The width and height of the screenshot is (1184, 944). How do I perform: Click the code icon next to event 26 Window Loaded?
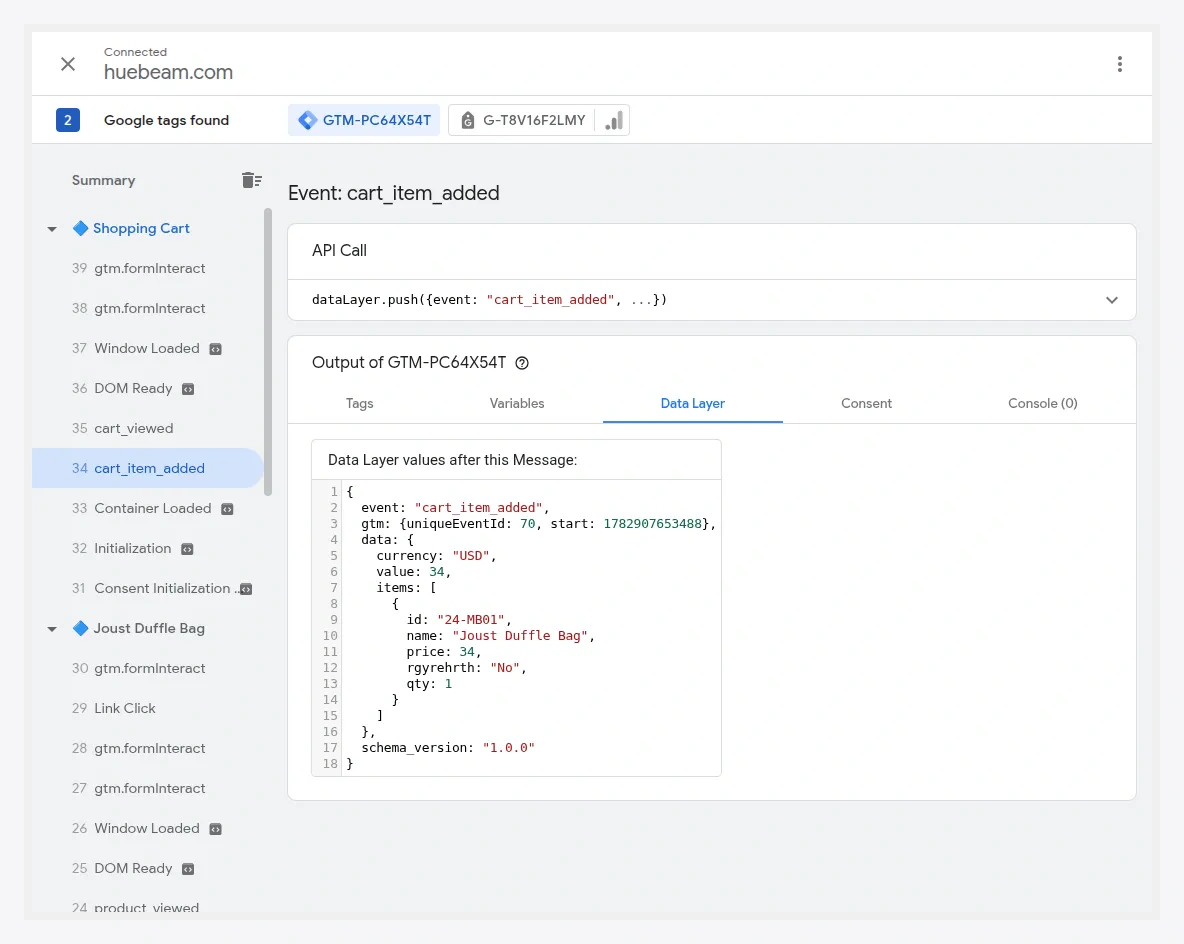(x=215, y=829)
